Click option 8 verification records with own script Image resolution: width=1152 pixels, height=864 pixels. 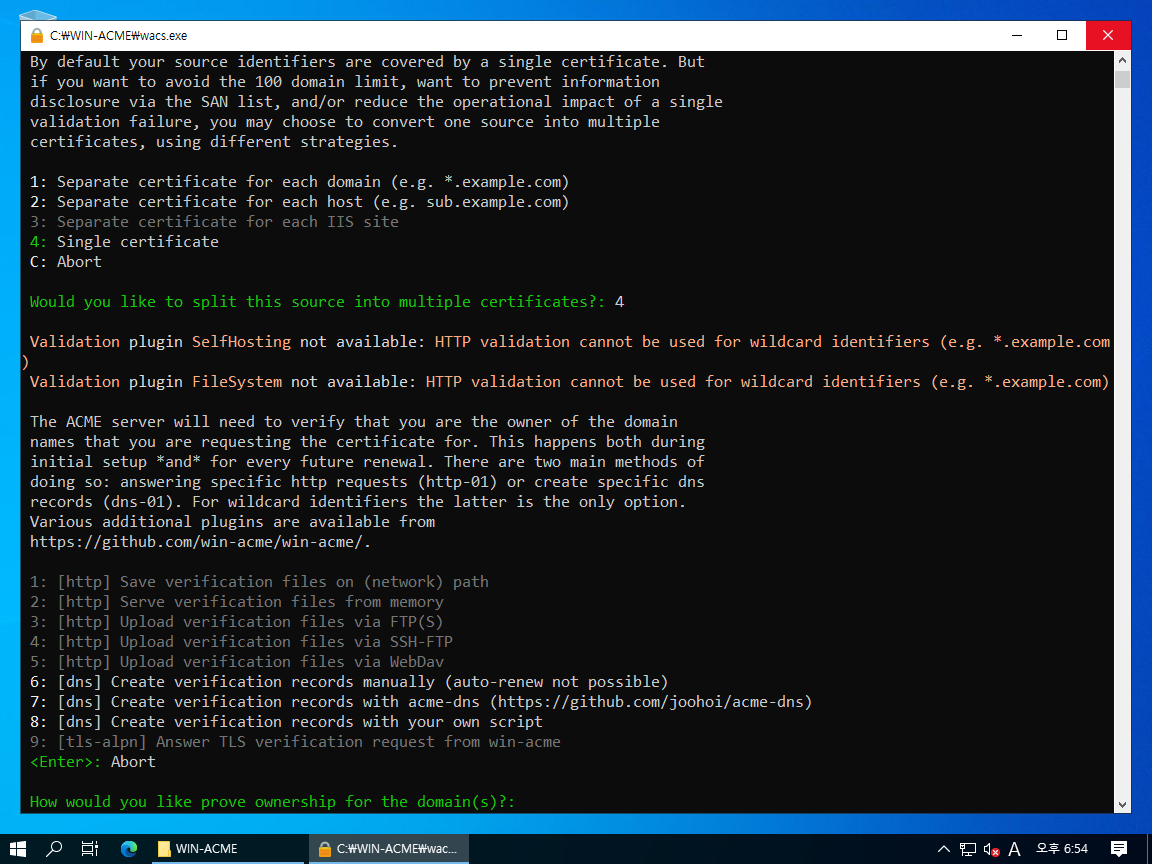pyautogui.click(x=287, y=721)
